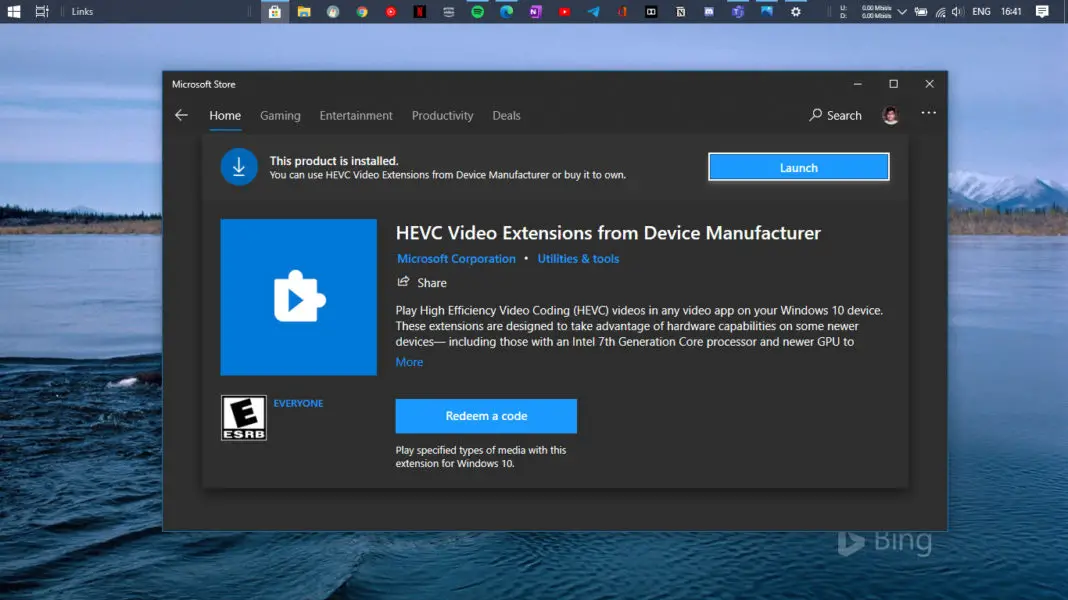Launch HEVC Video Extensions
The image size is (1068, 600).
pos(797,167)
